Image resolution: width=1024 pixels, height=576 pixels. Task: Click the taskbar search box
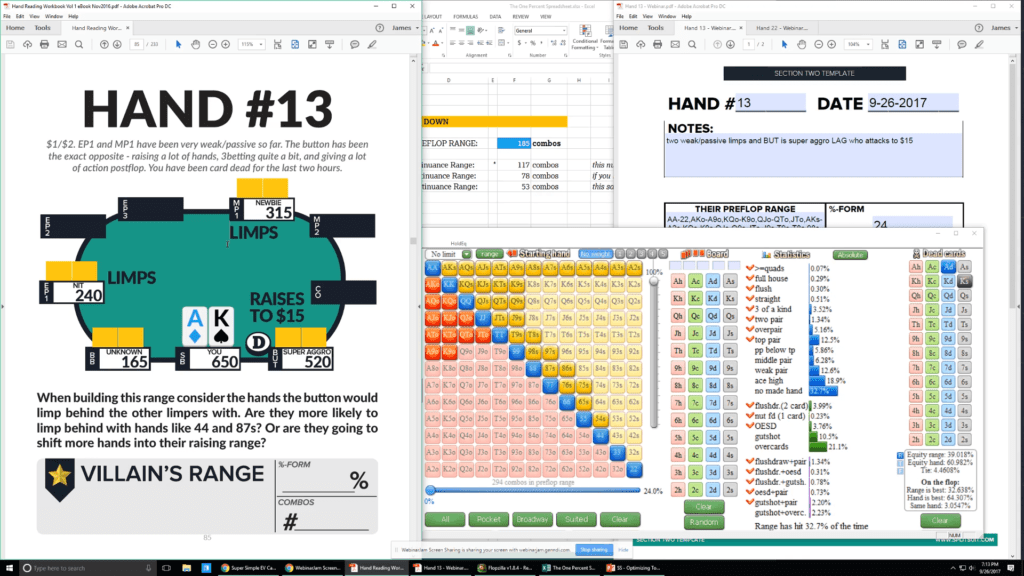[x=88, y=568]
